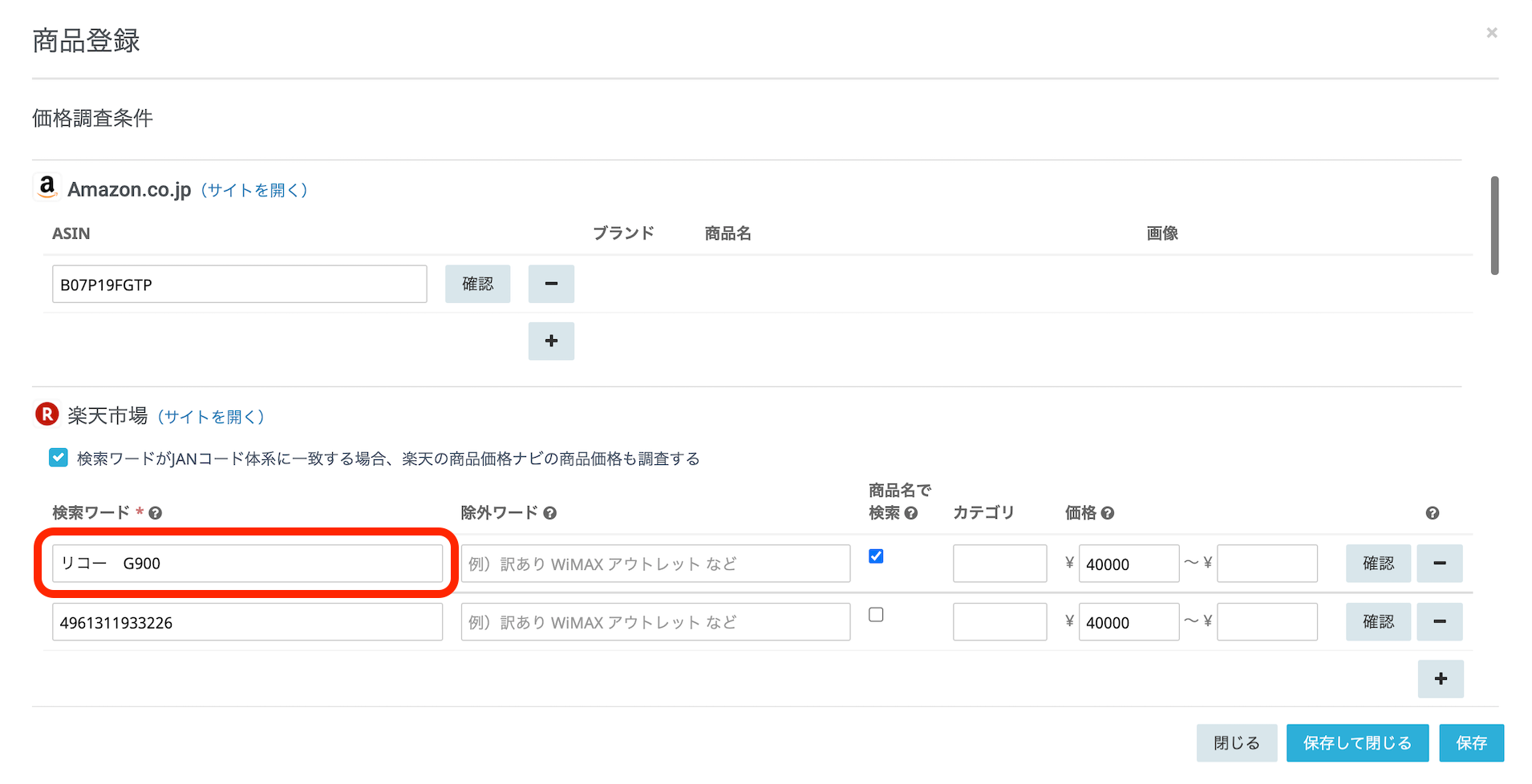This screenshot has height=784, width=1532.
Task: Open Amazon.co.jp サイトを開く link
Action: point(253,190)
